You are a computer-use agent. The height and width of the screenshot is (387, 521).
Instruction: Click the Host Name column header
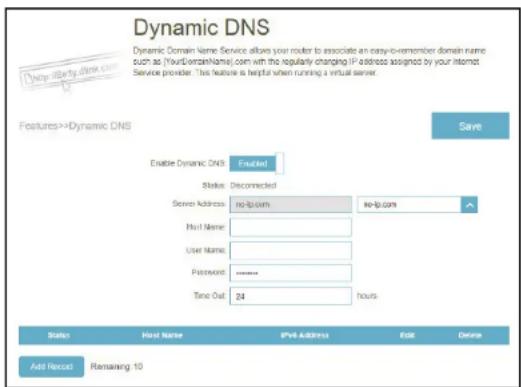point(162,335)
